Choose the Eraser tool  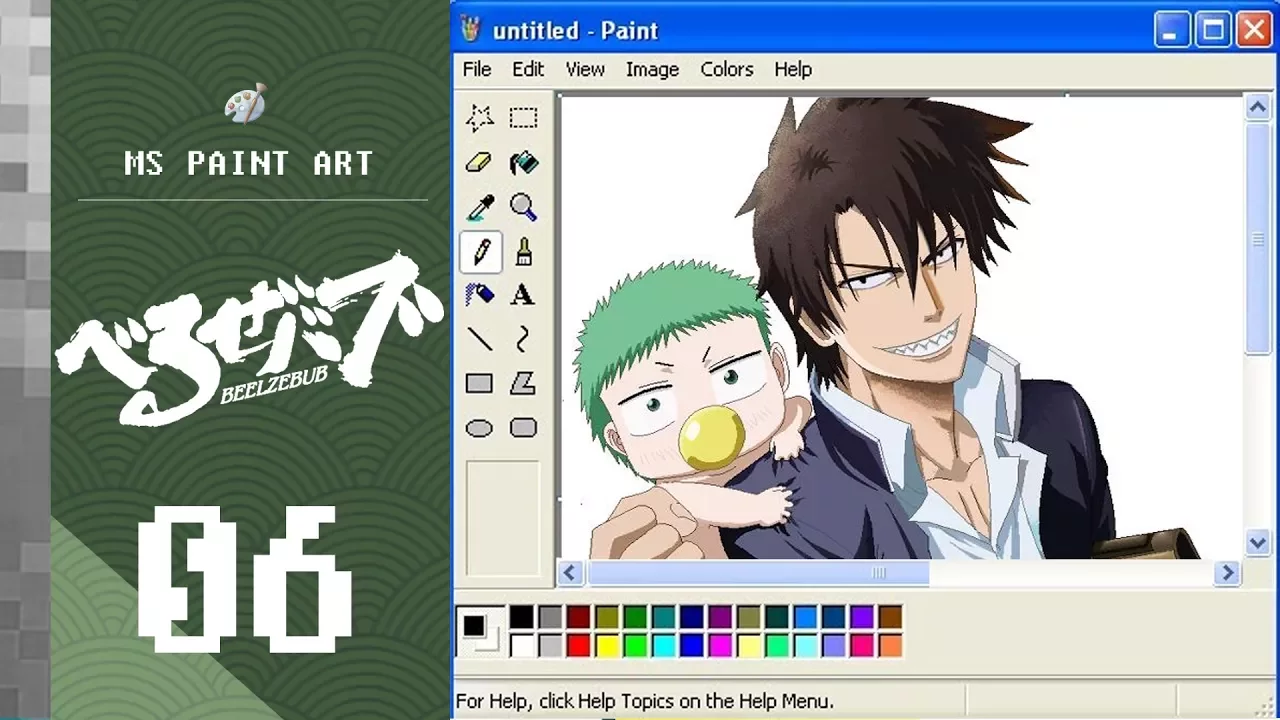(x=480, y=163)
